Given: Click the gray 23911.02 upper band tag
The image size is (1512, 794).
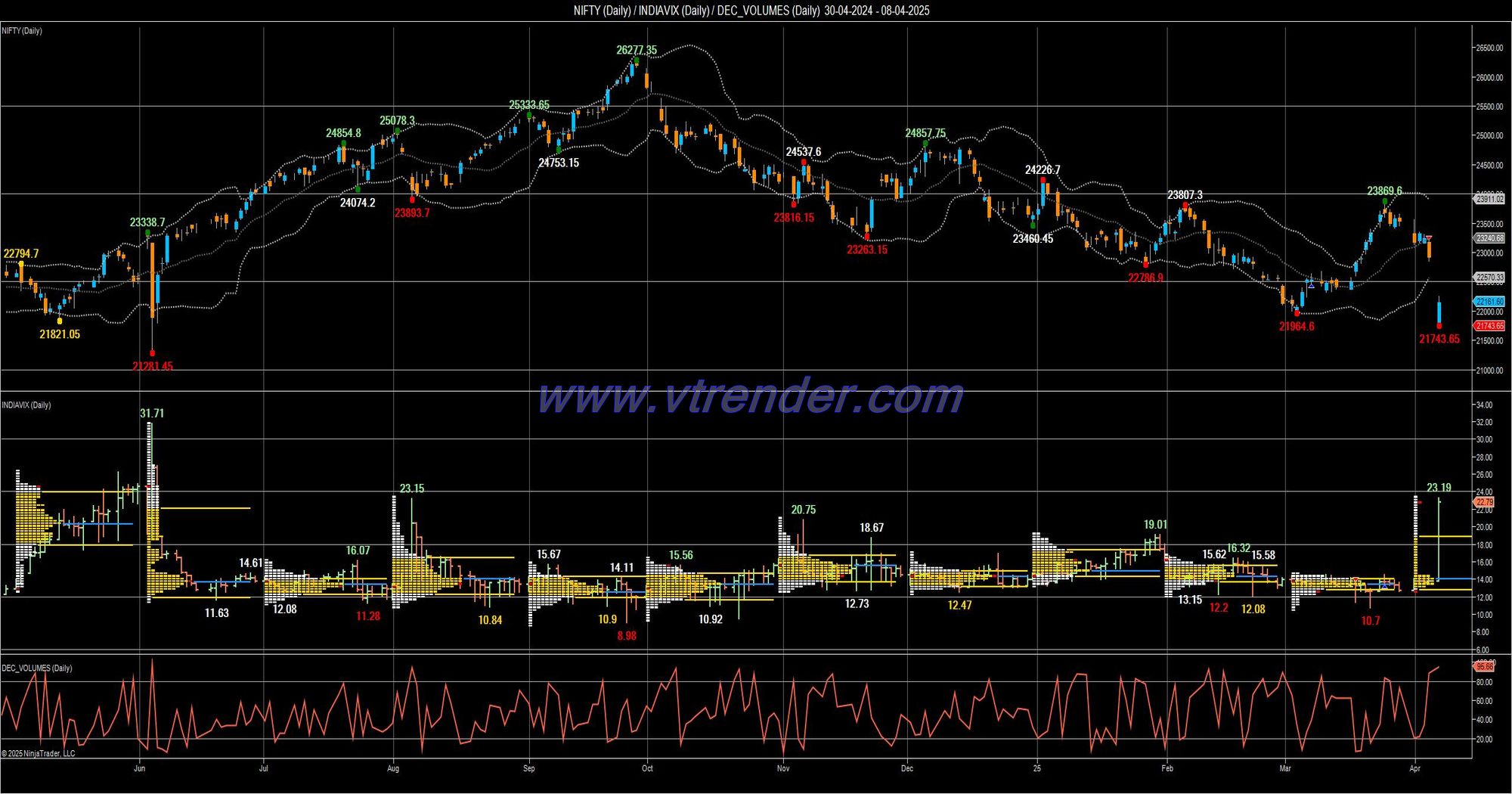Looking at the screenshot, I should [1489, 199].
